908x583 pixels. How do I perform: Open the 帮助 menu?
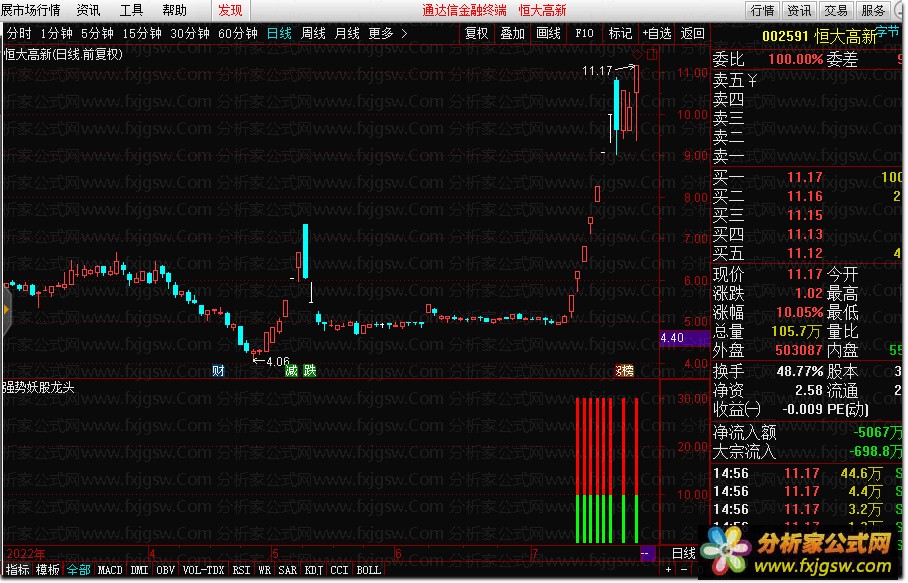coord(174,10)
